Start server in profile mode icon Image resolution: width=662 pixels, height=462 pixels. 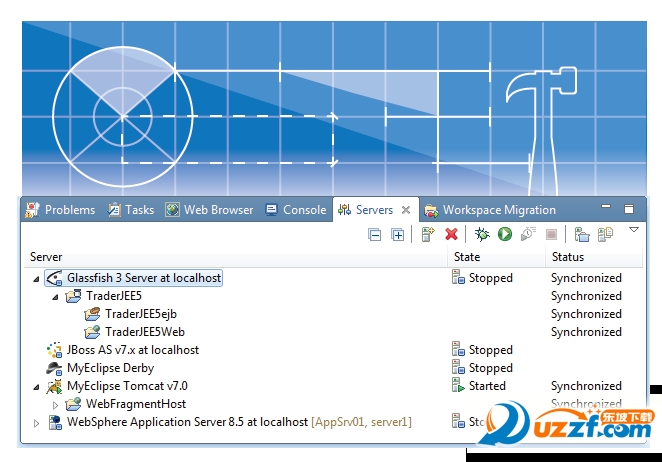click(528, 234)
